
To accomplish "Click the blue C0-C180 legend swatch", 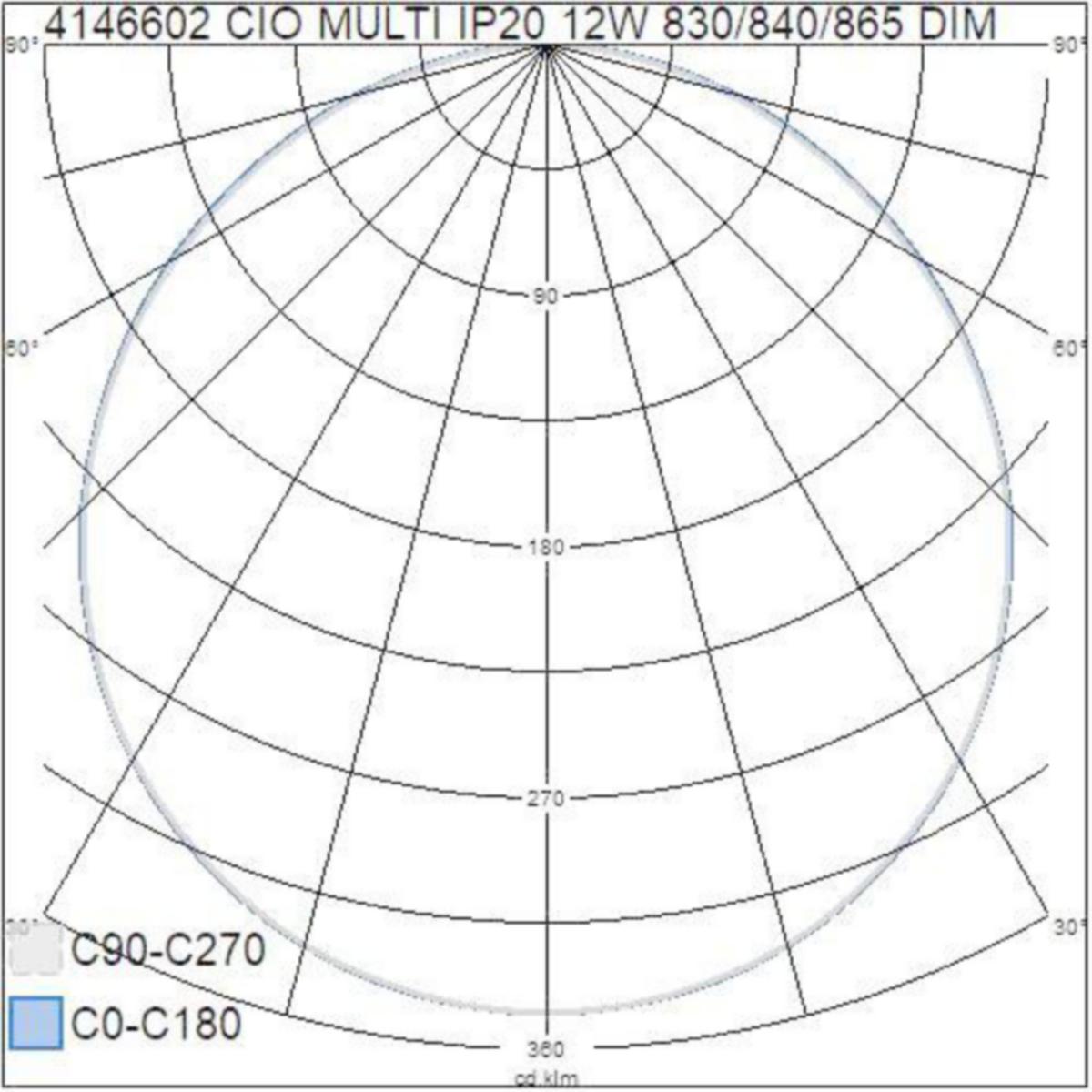I will tap(35, 1023).
